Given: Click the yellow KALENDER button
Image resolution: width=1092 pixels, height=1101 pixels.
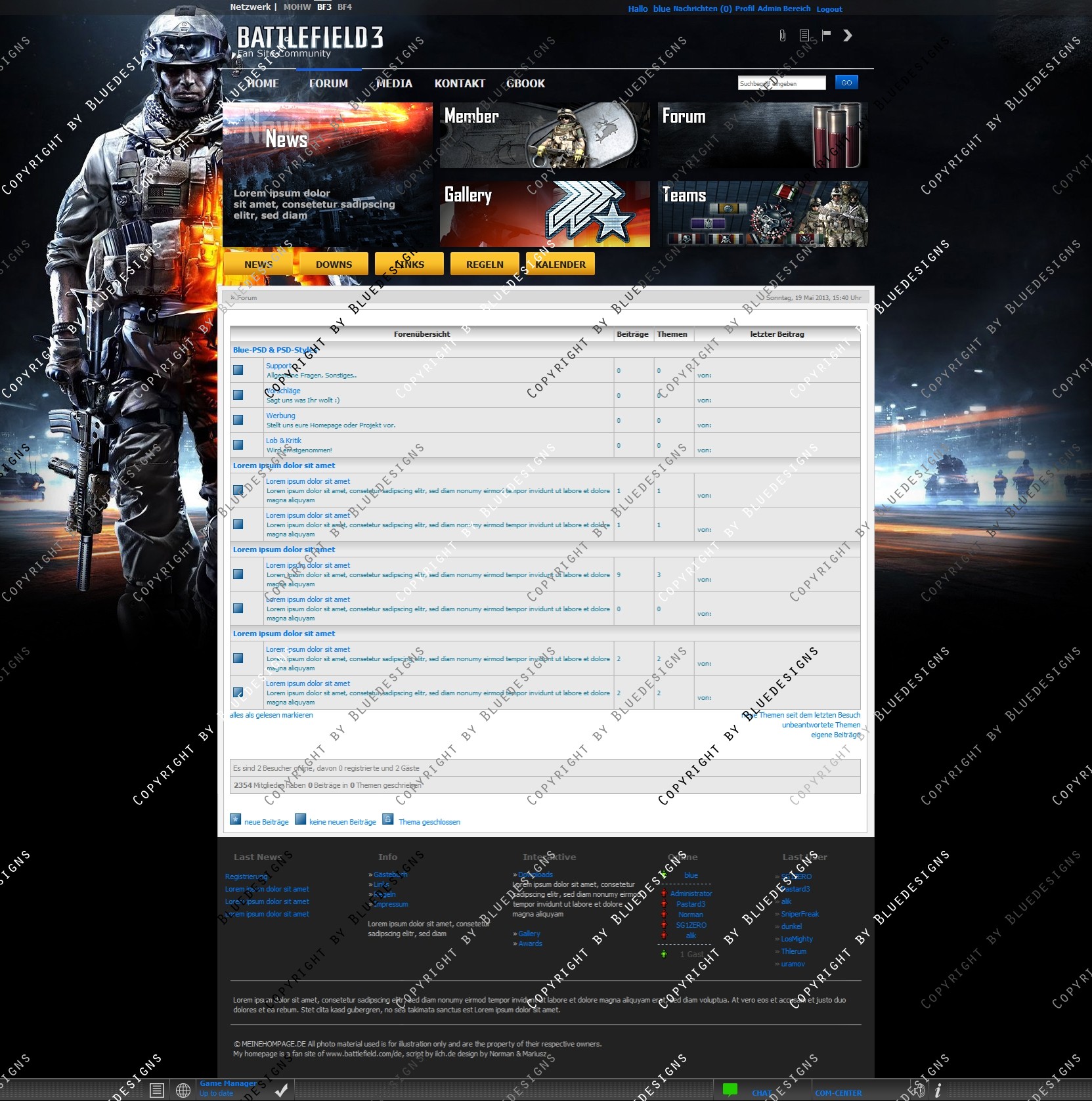Looking at the screenshot, I should [560, 265].
